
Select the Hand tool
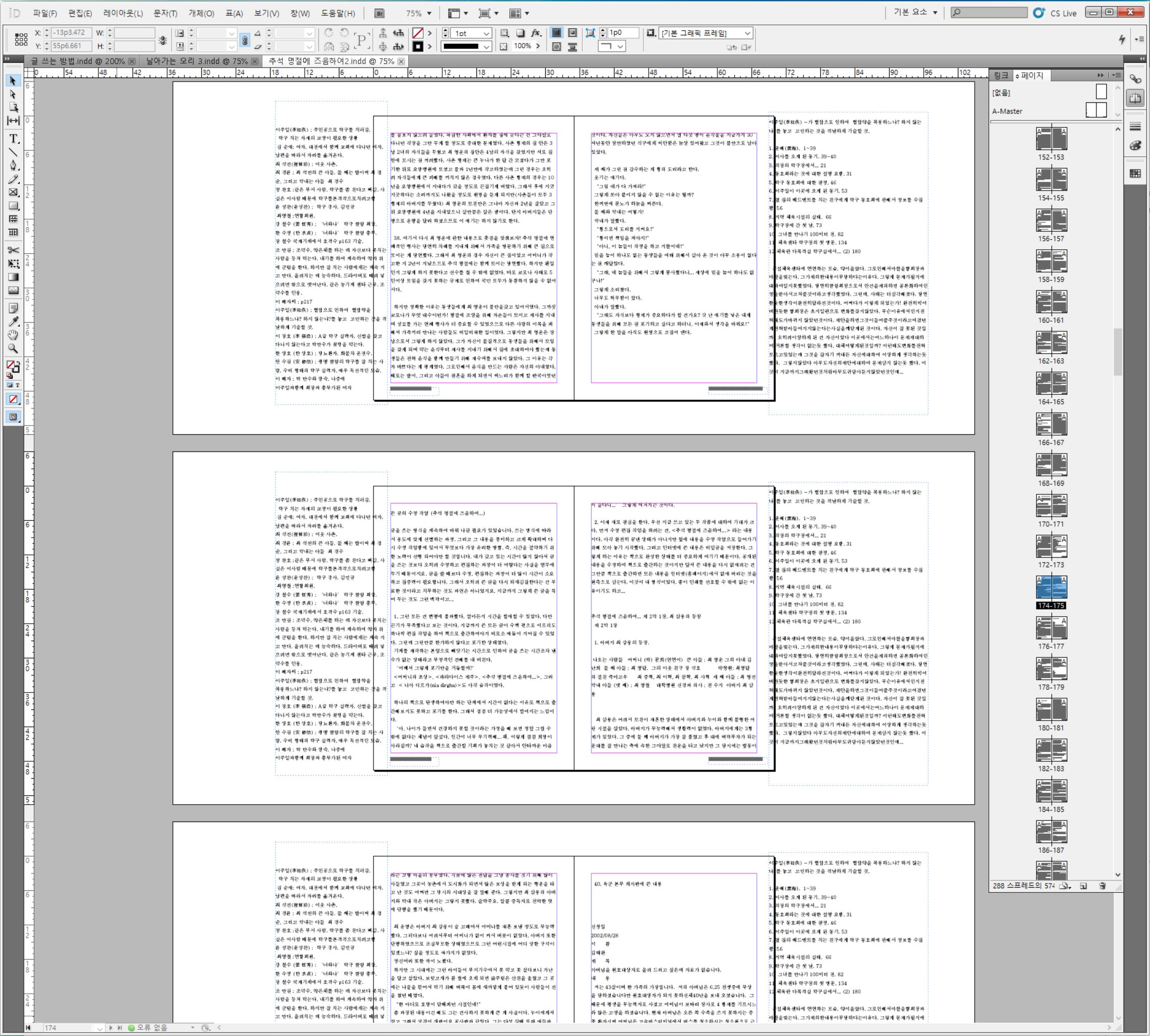[13, 335]
